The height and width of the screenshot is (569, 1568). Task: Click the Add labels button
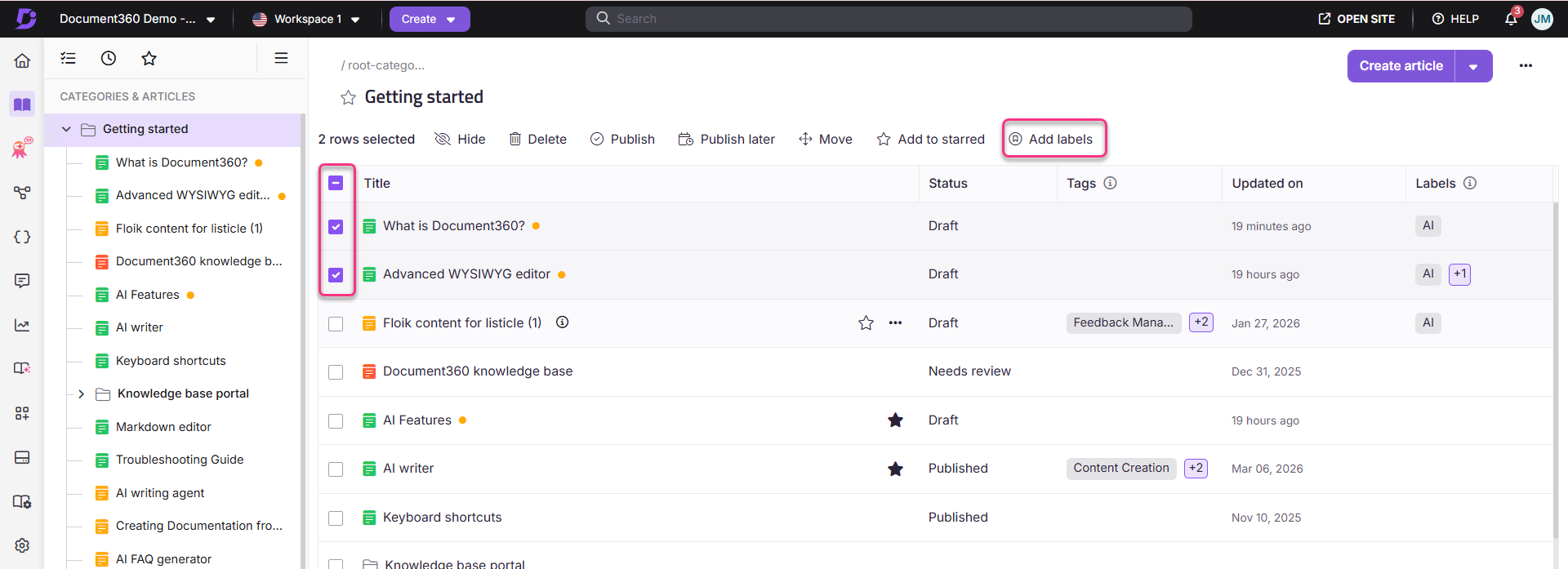click(x=1051, y=139)
